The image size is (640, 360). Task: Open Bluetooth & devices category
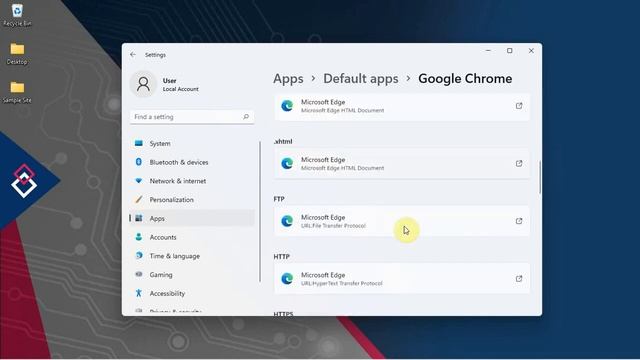click(x=192, y=162)
